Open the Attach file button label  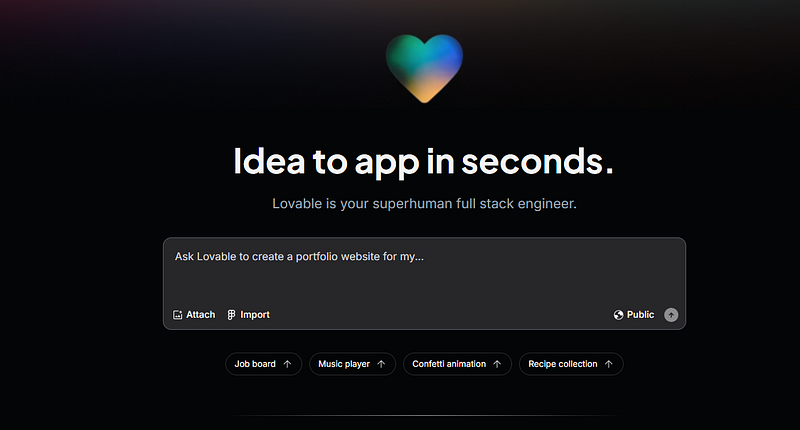pyautogui.click(x=201, y=315)
